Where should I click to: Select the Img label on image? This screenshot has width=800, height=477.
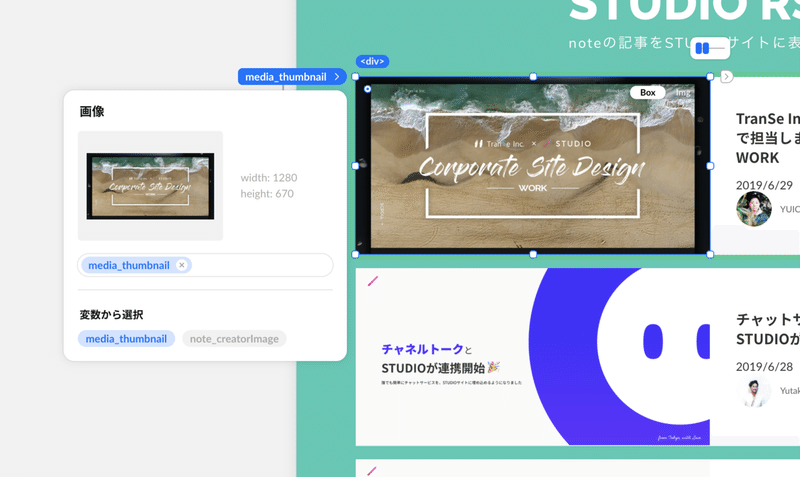[x=683, y=92]
